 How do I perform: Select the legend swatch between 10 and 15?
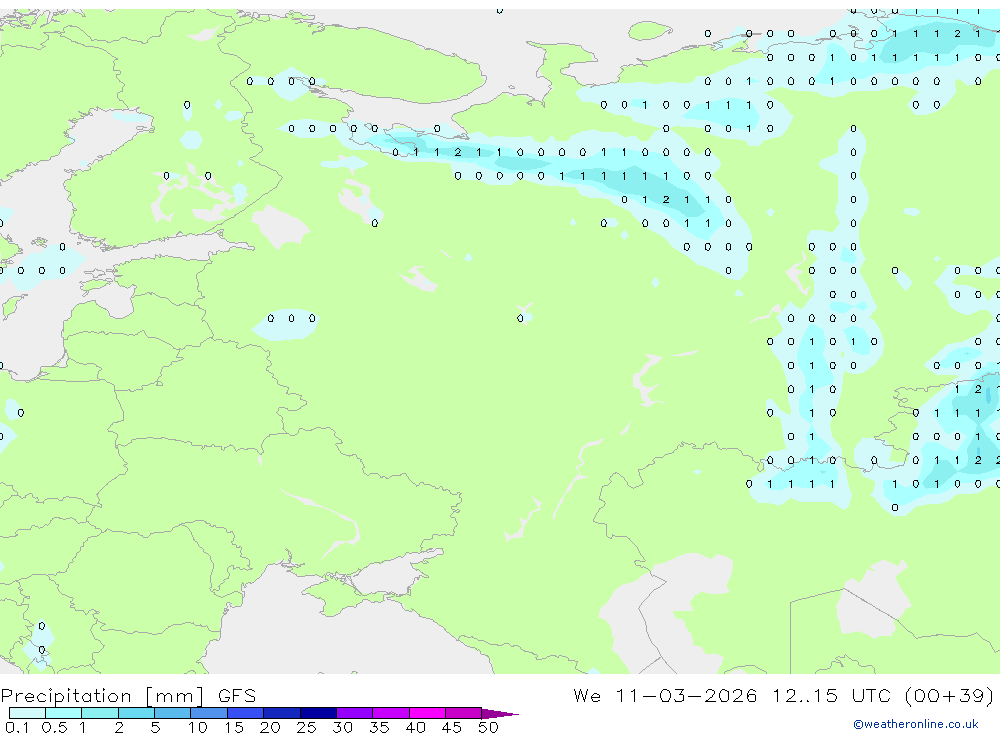(x=209, y=713)
